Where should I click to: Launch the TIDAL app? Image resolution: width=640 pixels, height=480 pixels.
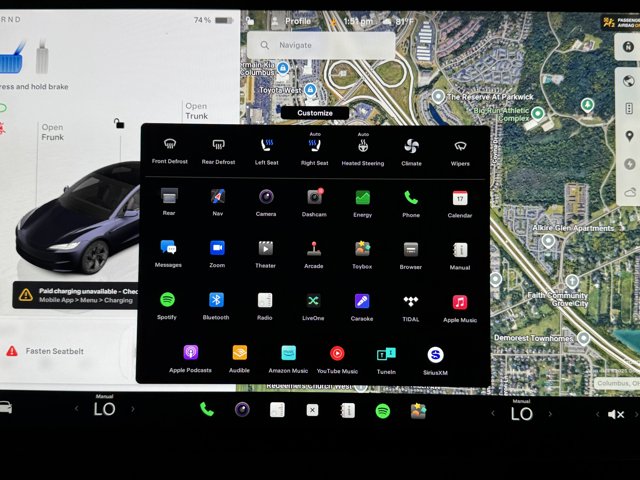[411, 309]
